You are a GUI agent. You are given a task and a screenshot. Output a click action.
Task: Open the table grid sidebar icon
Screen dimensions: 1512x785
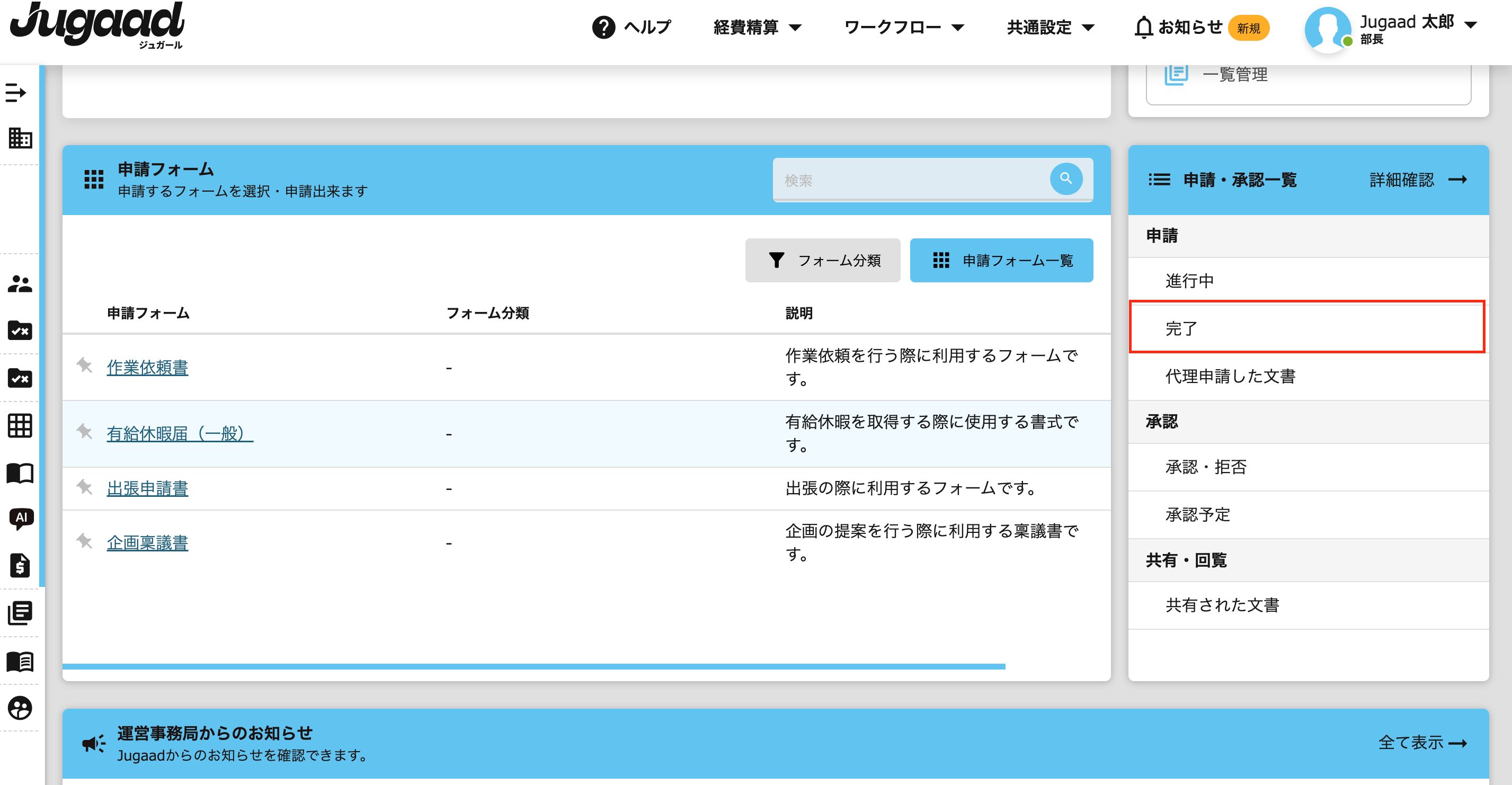click(x=20, y=426)
